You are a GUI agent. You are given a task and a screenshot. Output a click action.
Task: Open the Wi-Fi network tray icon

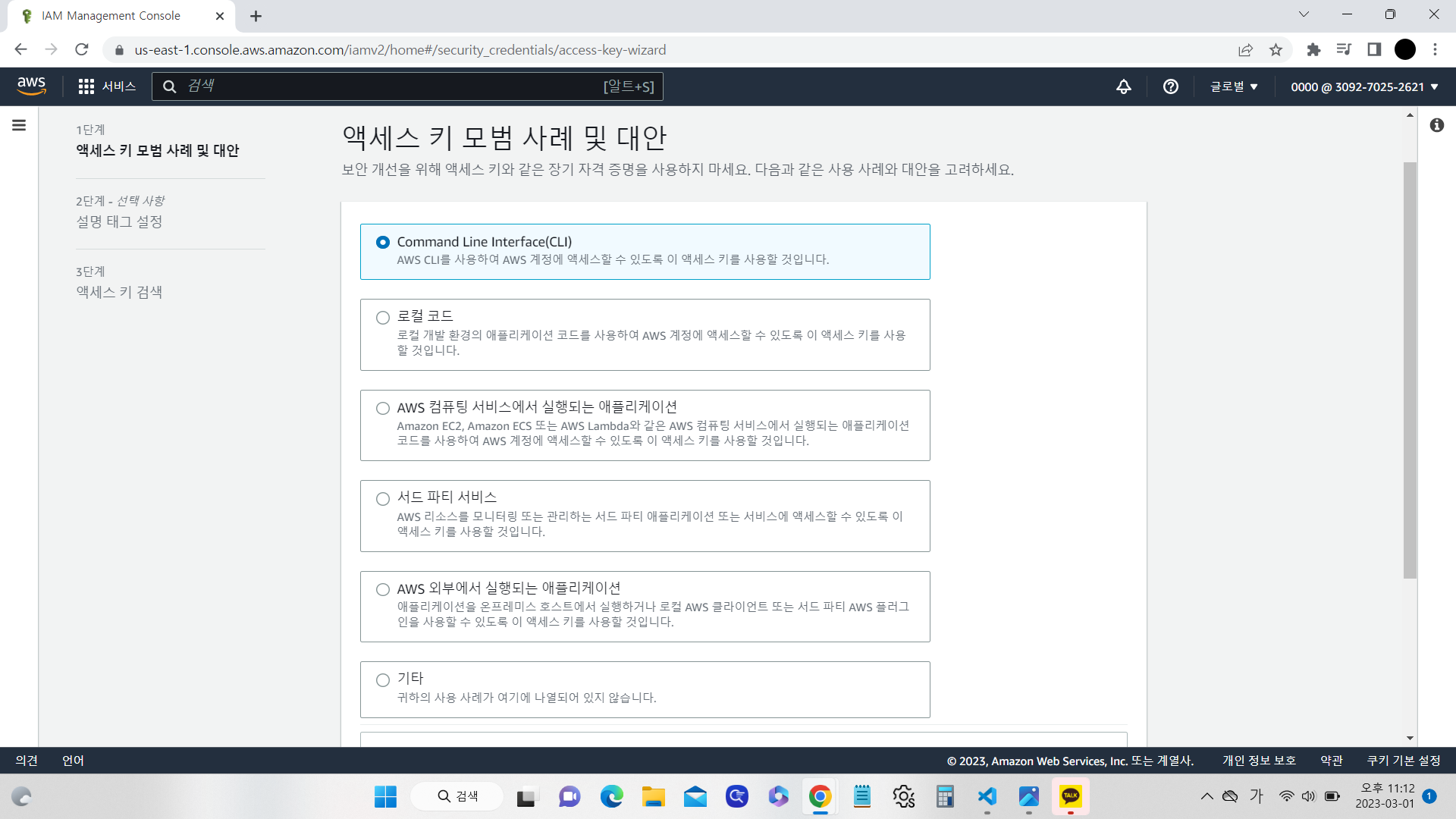click(1286, 796)
